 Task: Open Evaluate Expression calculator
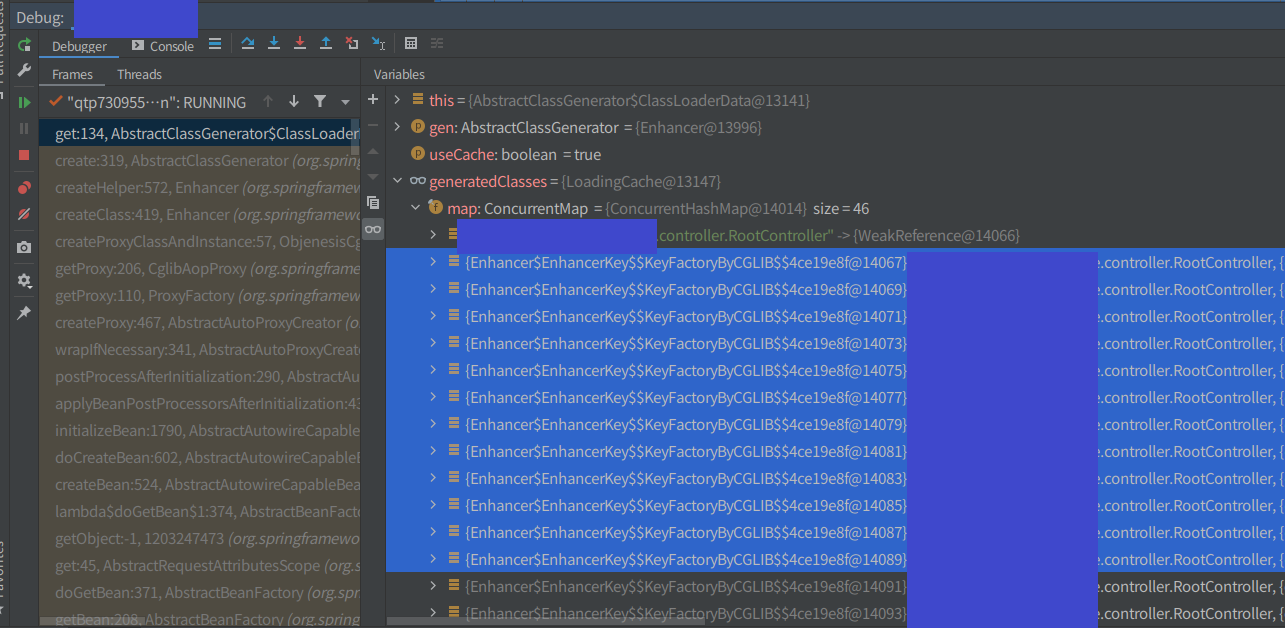click(x=411, y=44)
